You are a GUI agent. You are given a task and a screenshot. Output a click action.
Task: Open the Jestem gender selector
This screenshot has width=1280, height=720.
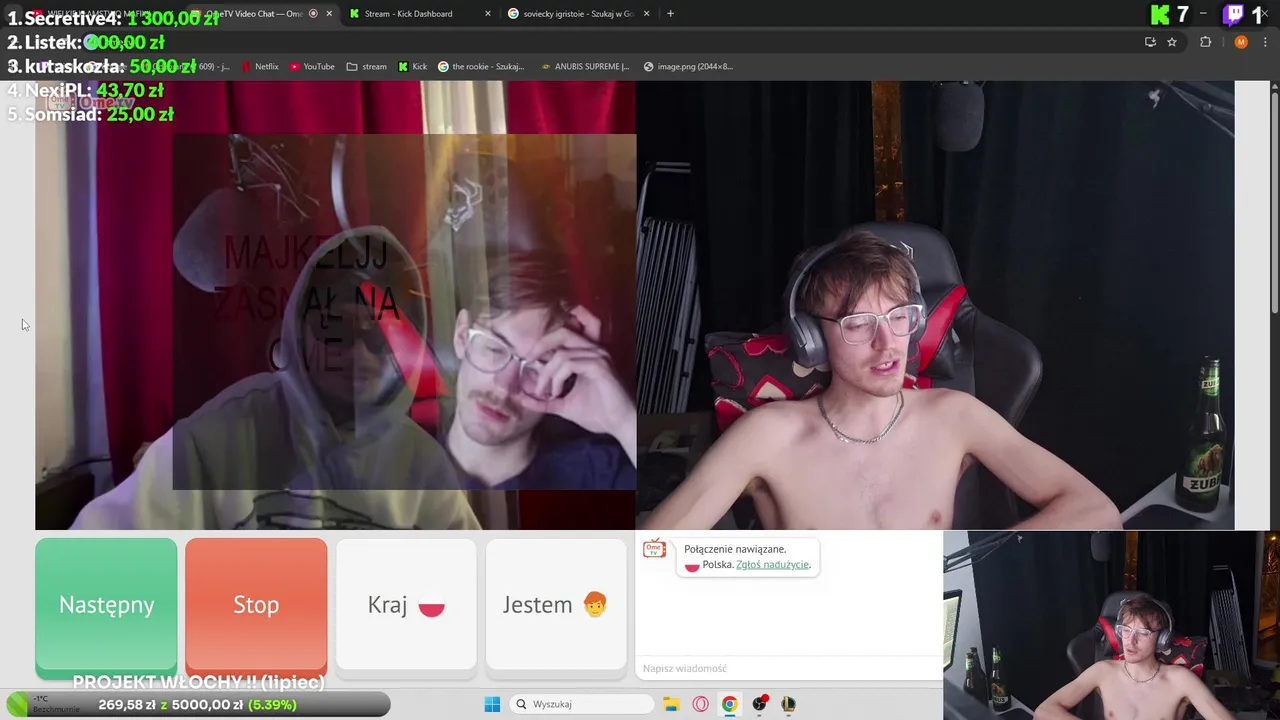pyautogui.click(x=556, y=604)
